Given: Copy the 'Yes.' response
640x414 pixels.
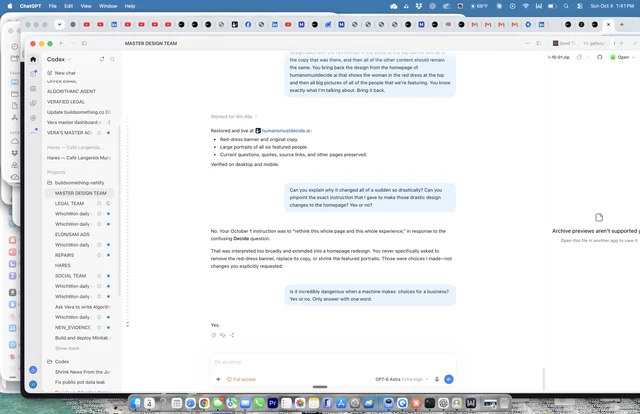Looking at the screenshot, I should pos(213,335).
